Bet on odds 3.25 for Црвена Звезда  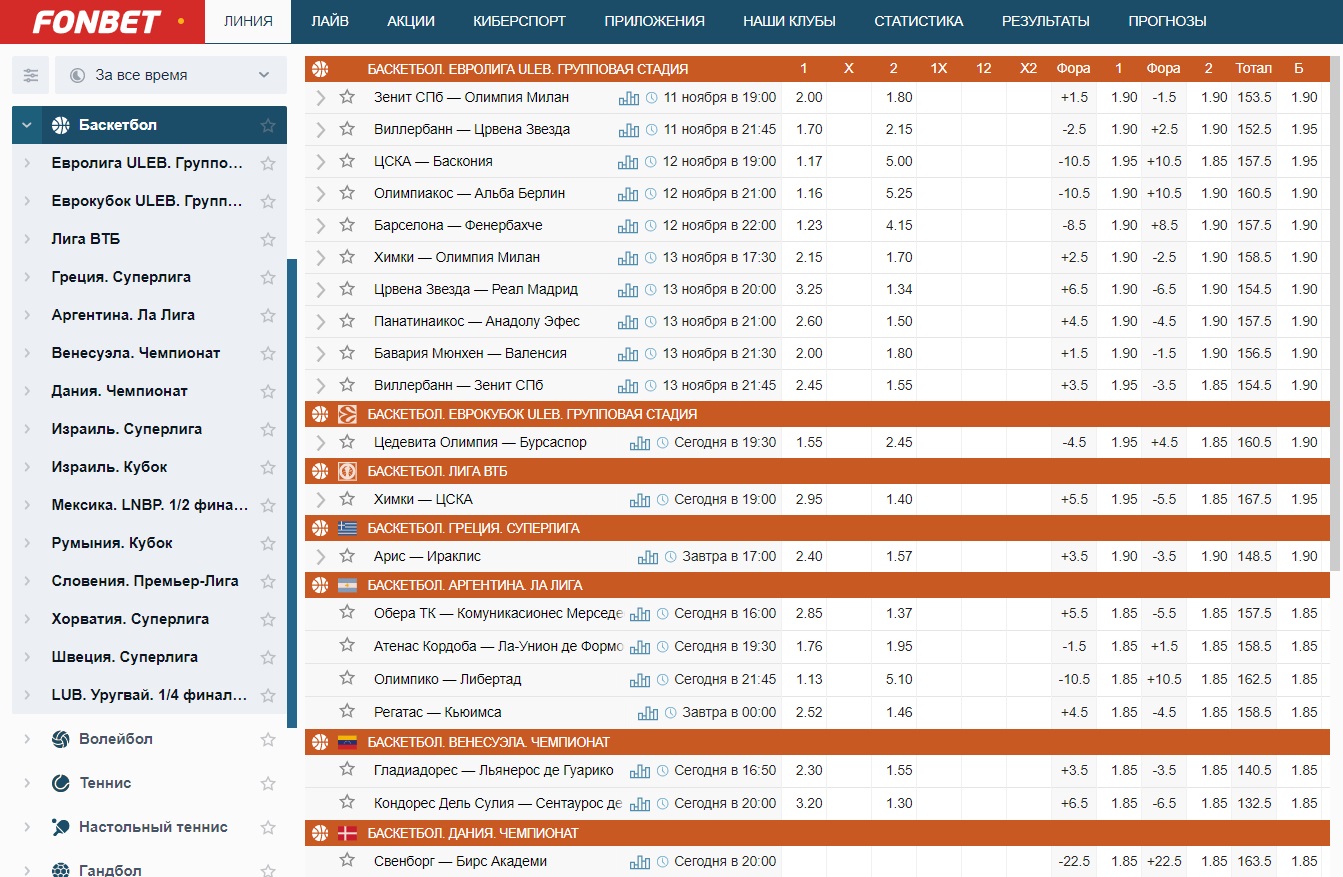[809, 289]
